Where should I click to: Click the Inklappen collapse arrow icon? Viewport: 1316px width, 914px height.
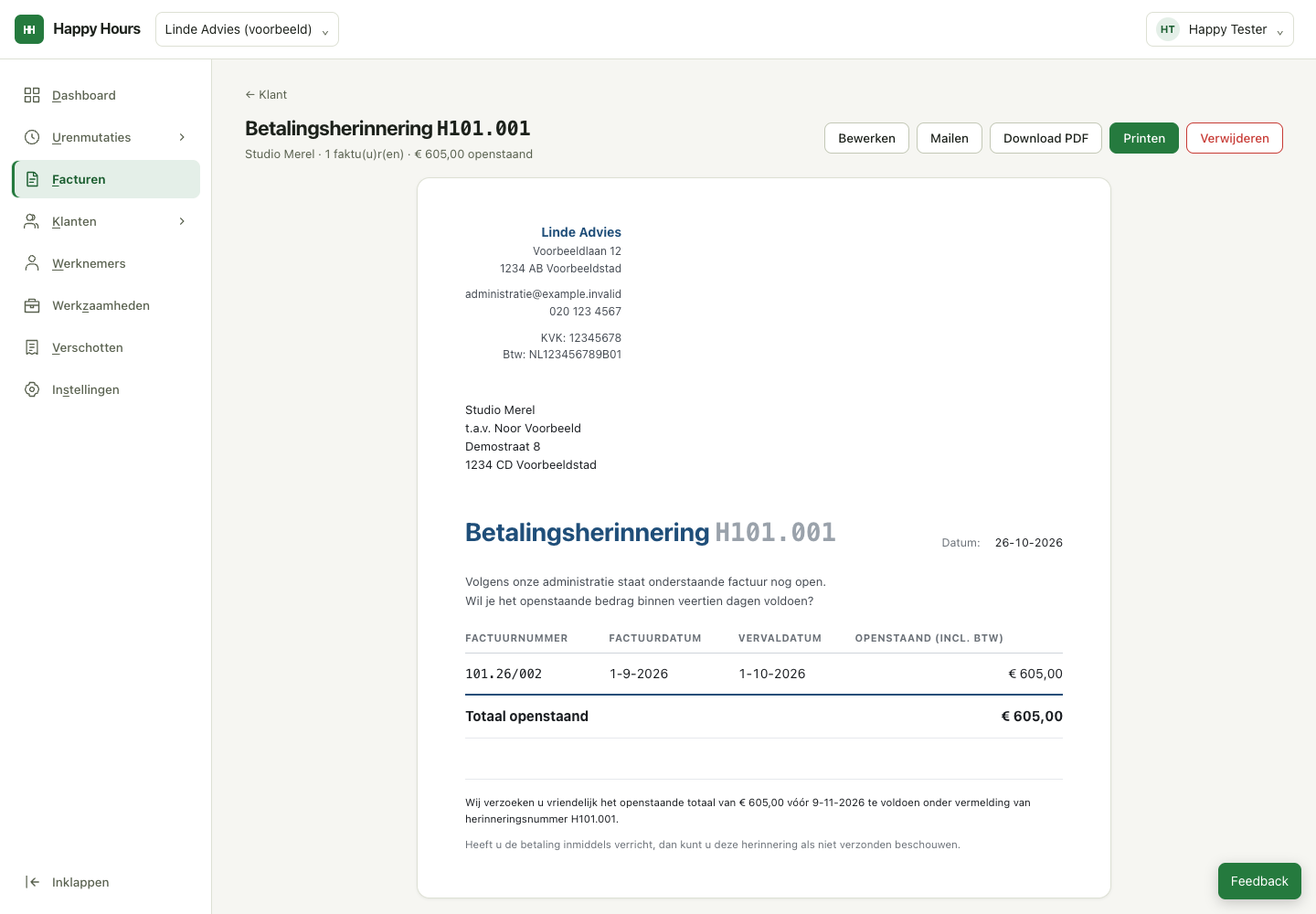coord(32,882)
